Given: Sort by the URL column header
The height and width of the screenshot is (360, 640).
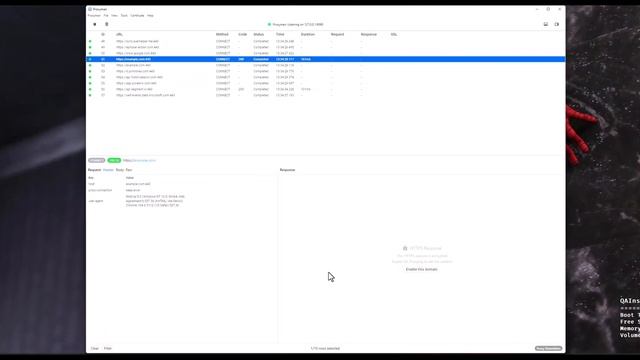Looking at the screenshot, I should click(x=119, y=35).
